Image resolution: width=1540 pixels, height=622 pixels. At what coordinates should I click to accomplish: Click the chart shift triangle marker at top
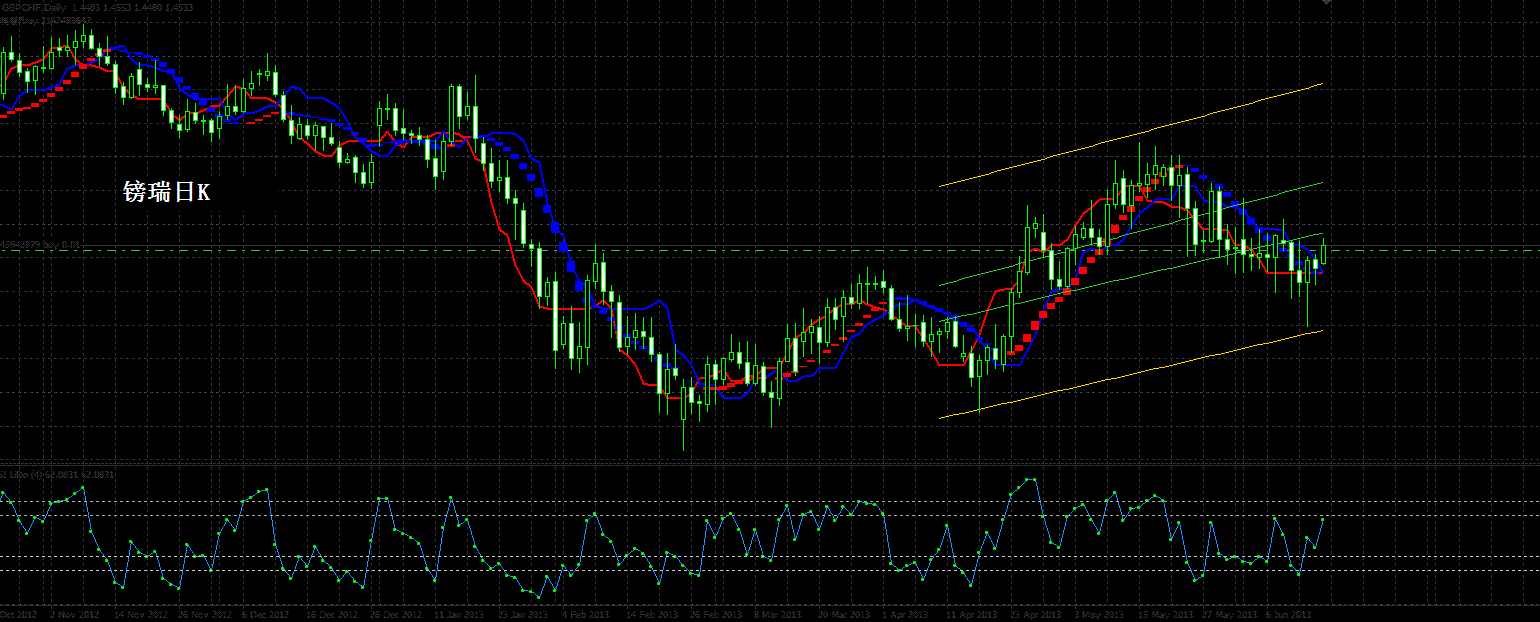pos(1326,3)
